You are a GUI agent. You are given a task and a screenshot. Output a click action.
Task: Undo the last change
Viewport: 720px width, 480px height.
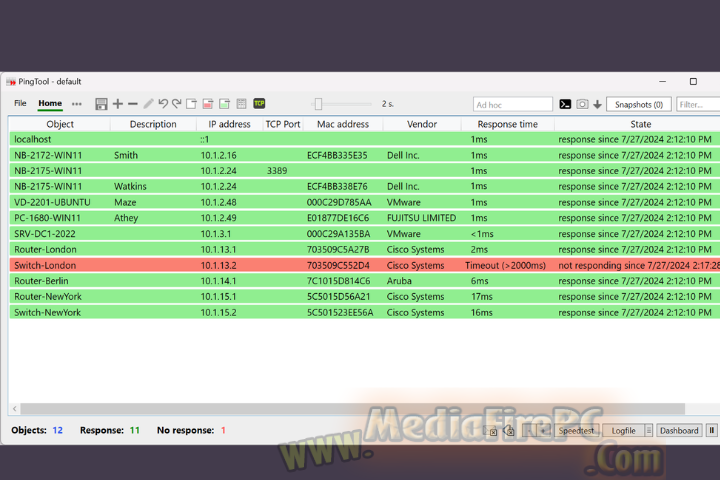[x=163, y=103]
